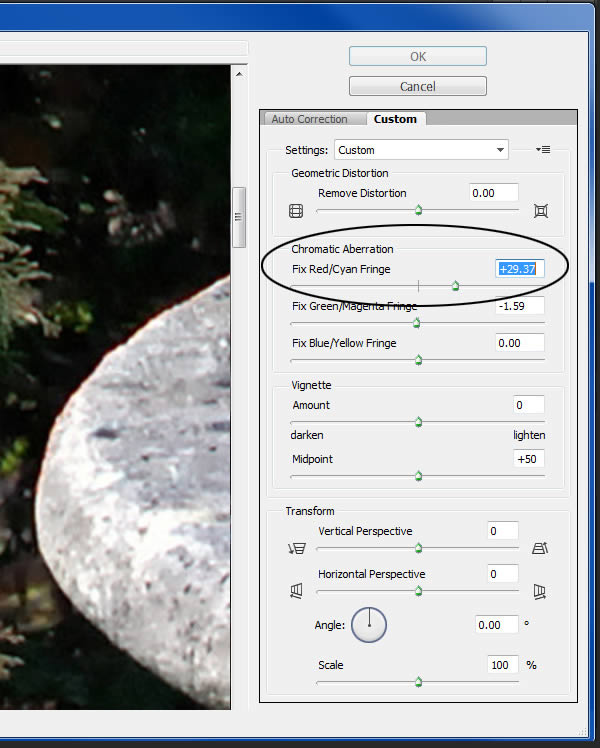The image size is (600, 748).
Task: Click the 'lighten' label under Amount
Action: click(529, 435)
